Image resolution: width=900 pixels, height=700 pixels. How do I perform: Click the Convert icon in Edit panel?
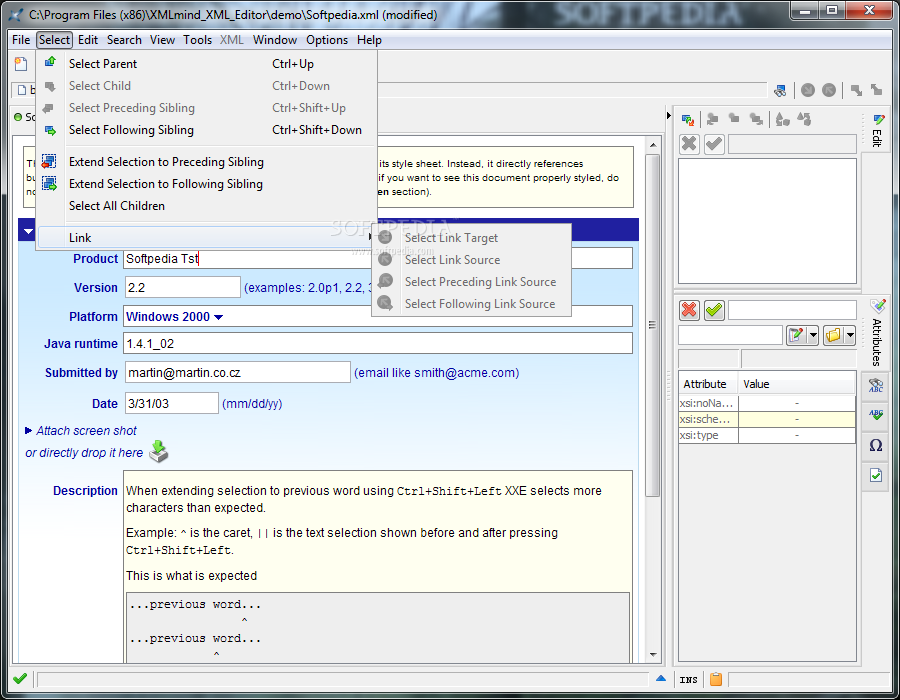[x=782, y=119]
